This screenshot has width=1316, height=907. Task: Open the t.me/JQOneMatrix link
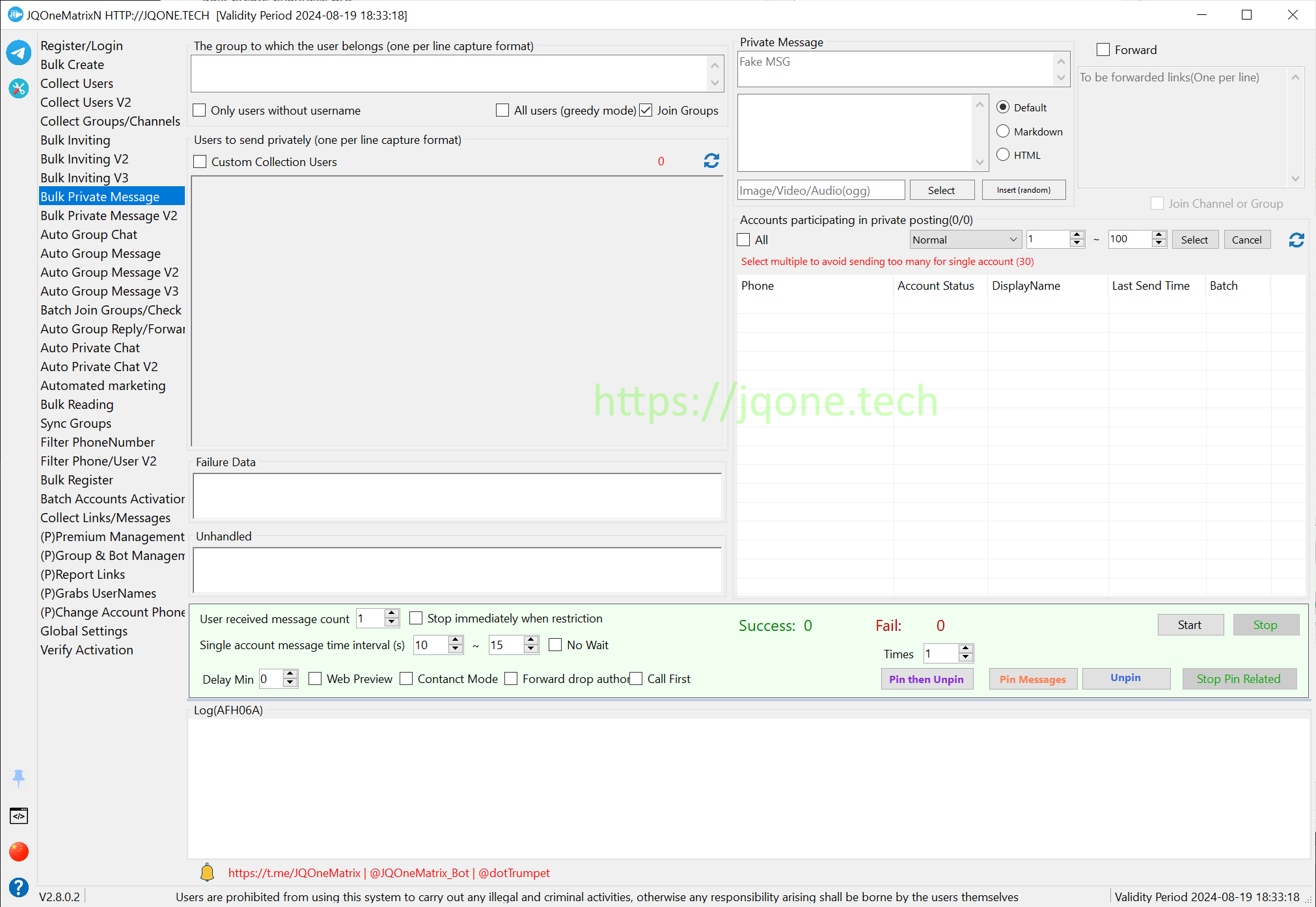tap(294, 873)
